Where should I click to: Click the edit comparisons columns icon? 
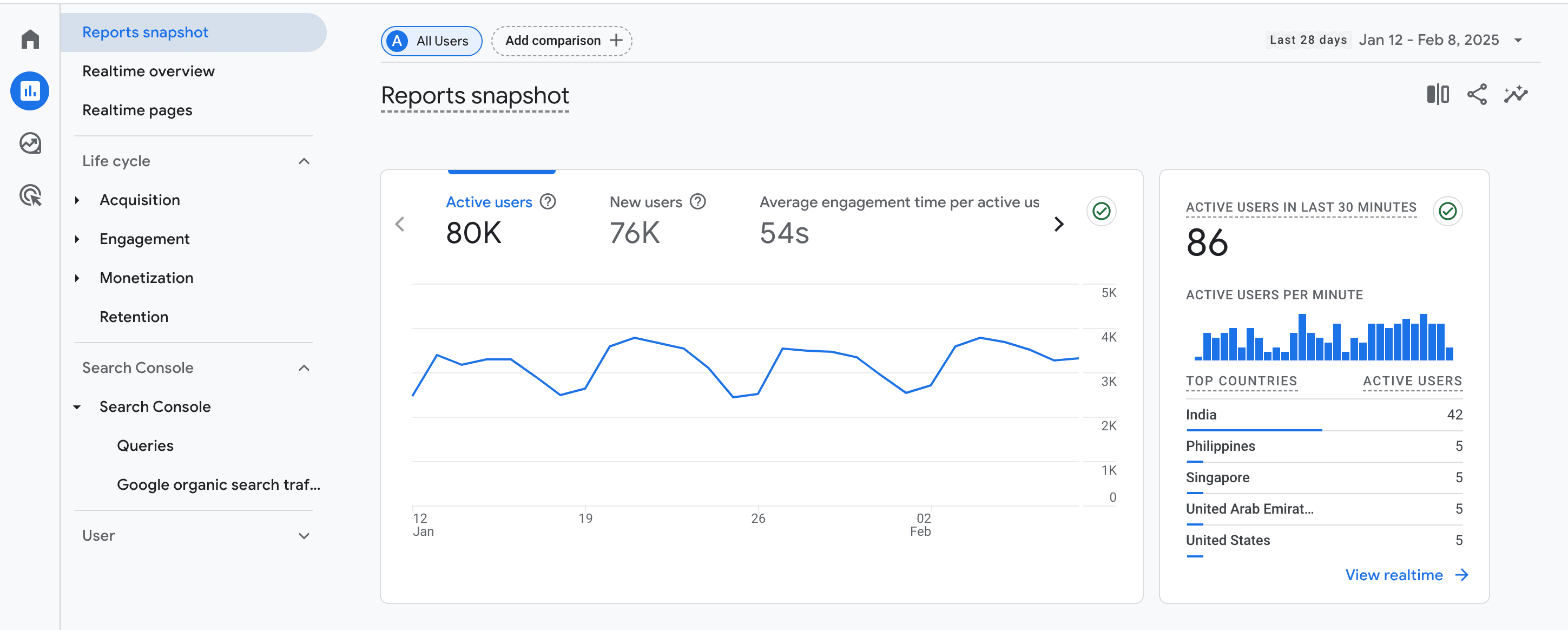1437,94
